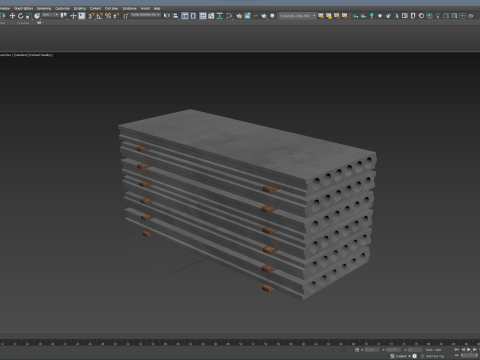This screenshot has width=480, height=360.
Task: Toggle Percent Snap
Action: pyautogui.click(x=108, y=16)
